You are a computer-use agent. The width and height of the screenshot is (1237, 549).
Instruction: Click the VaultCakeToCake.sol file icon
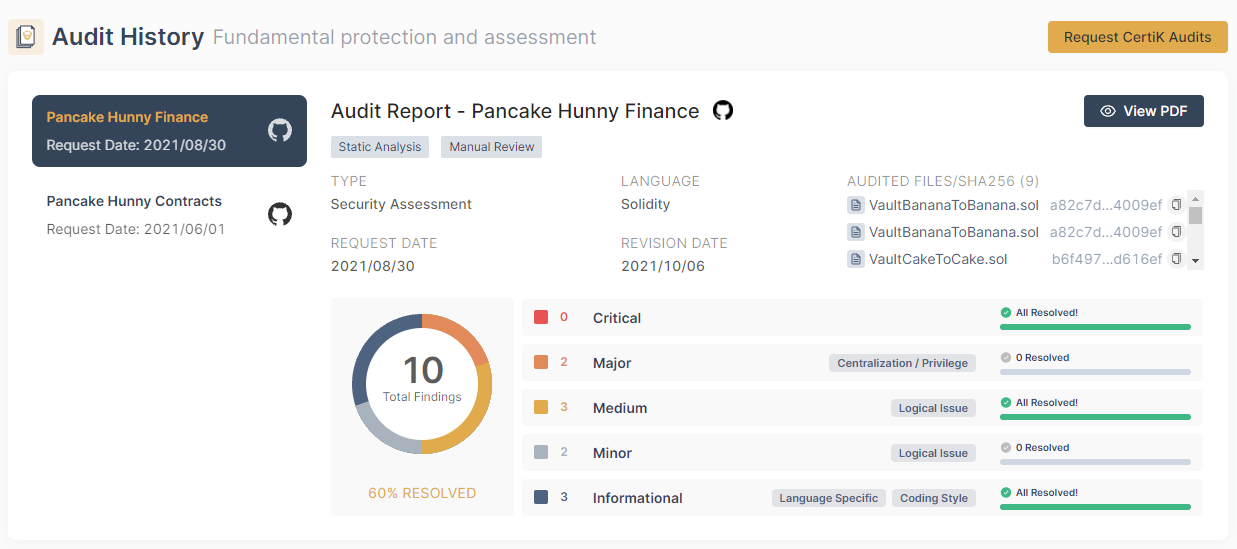click(856, 259)
